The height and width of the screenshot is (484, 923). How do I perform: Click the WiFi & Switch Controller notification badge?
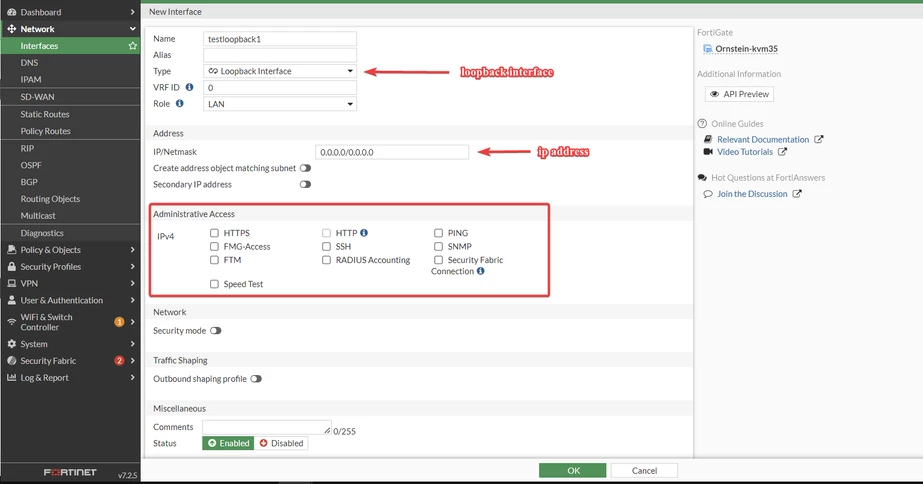[119, 321]
